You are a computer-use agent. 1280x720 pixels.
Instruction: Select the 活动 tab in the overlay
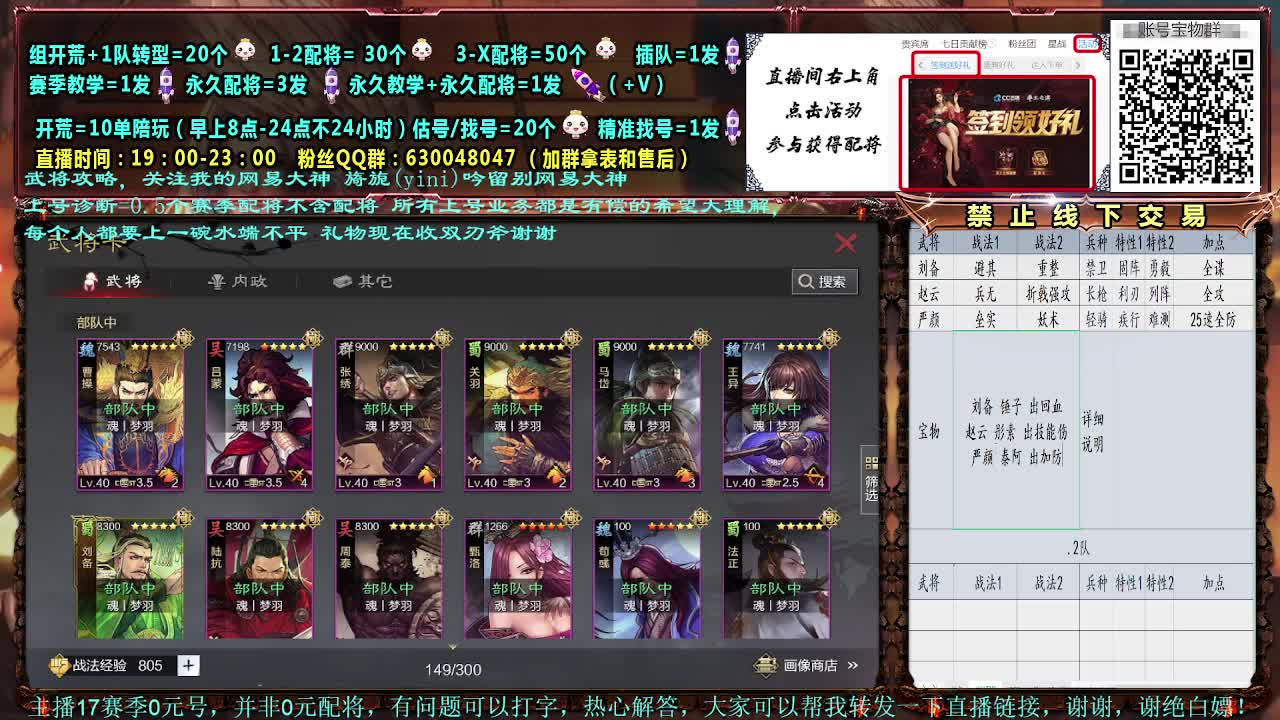pos(1087,44)
